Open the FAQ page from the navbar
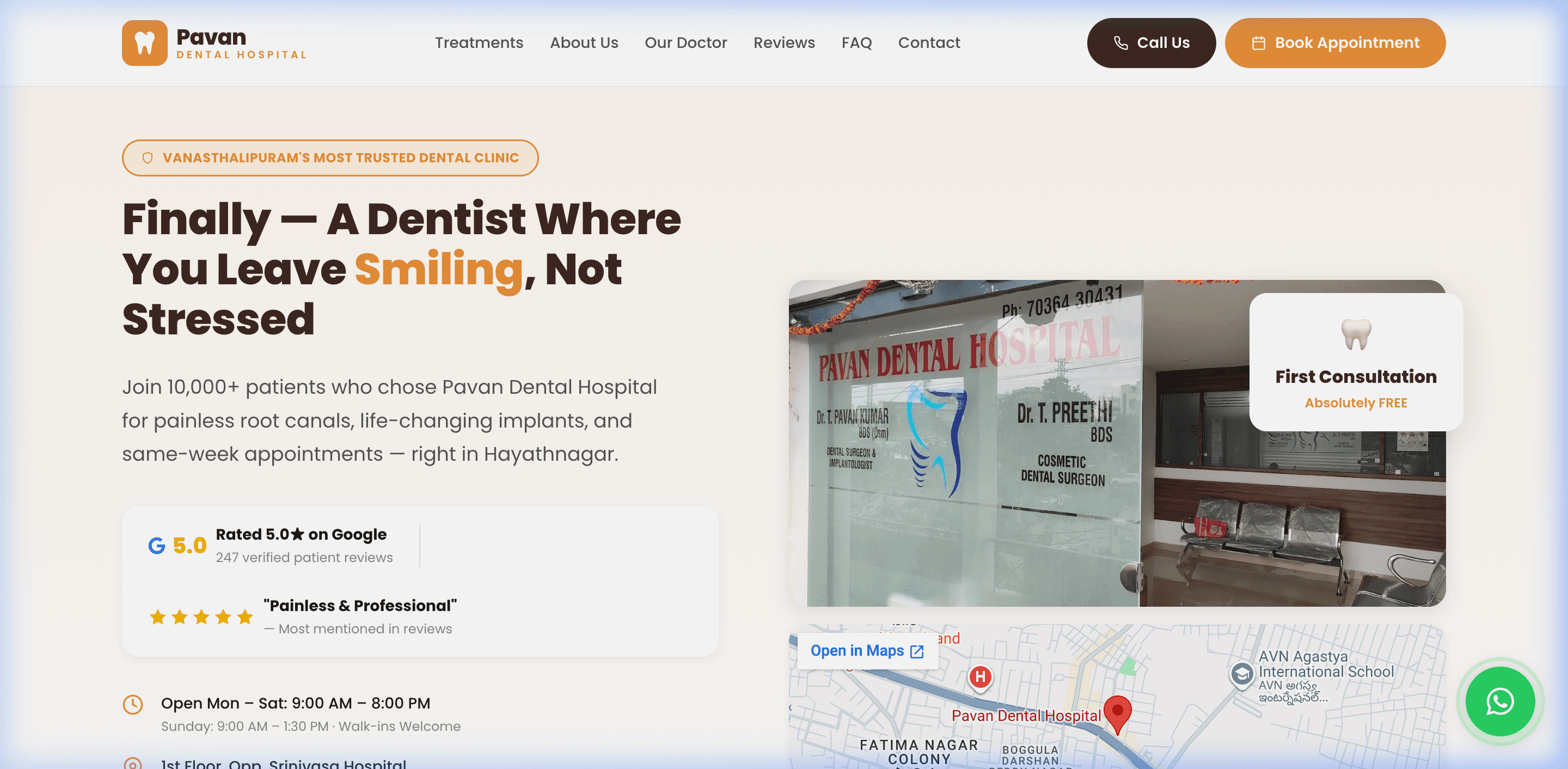The image size is (1568, 769). pyautogui.click(x=856, y=42)
